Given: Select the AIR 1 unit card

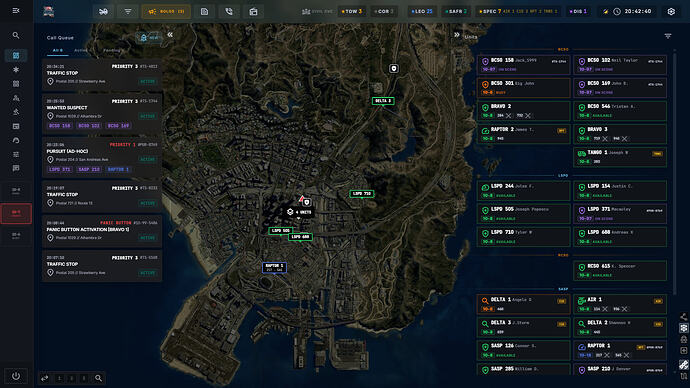Looking at the screenshot, I should click(x=620, y=304).
